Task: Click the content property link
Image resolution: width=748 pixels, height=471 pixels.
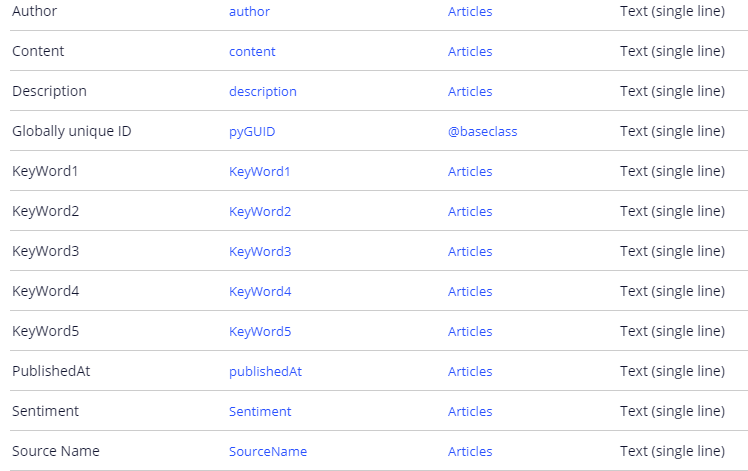Action: [252, 51]
